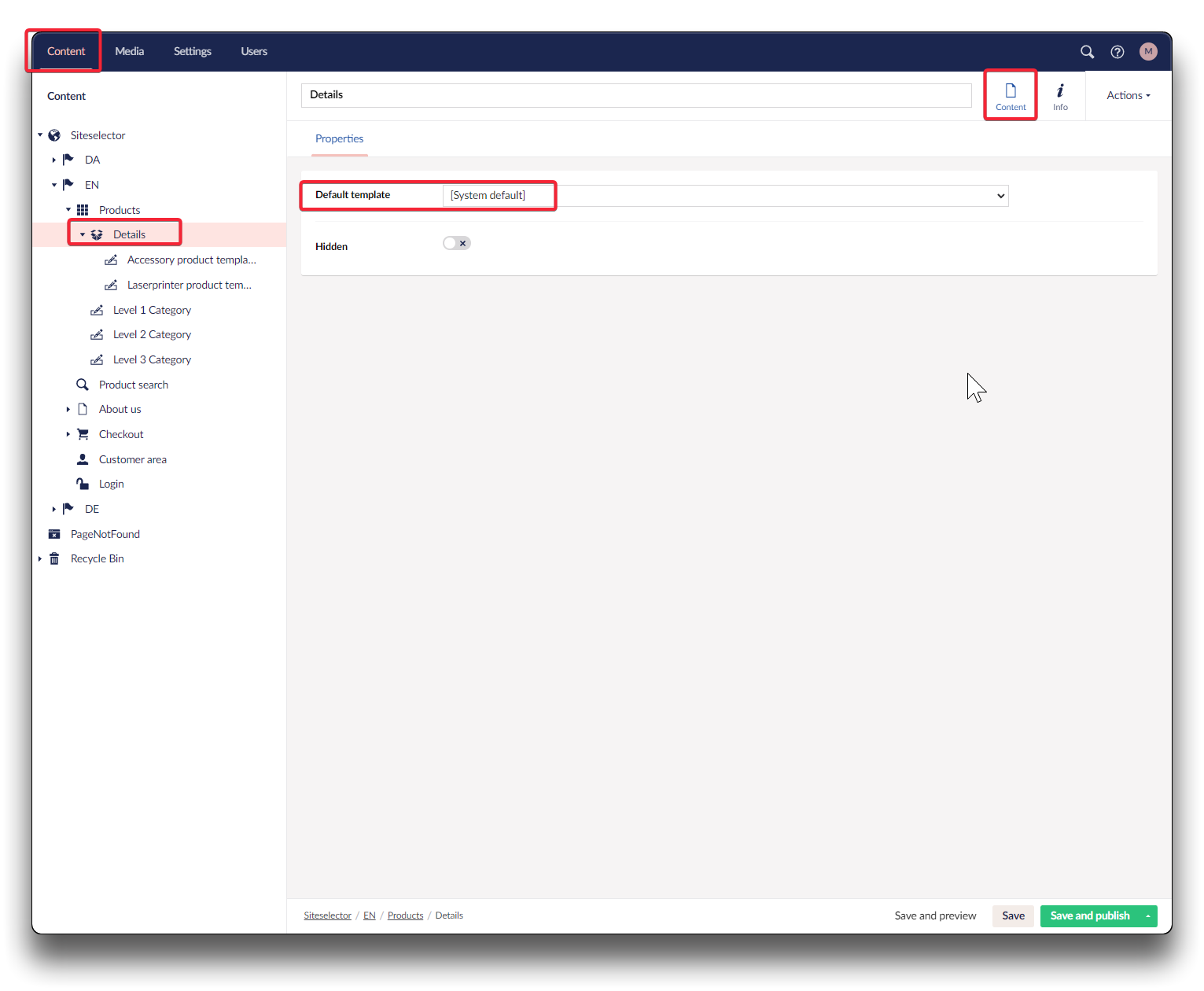Expand the DA tree node
Screen dimensions: 1204x991
pyautogui.click(x=54, y=160)
